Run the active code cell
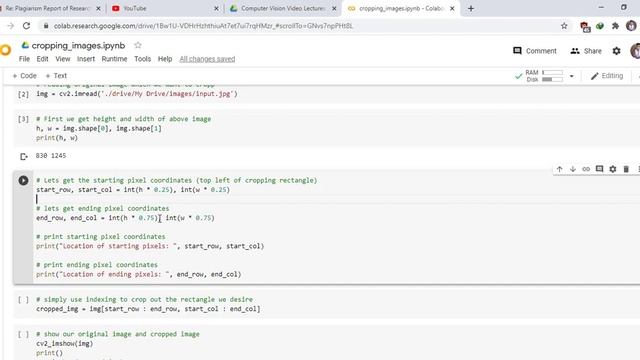The height and width of the screenshot is (360, 640). point(23,180)
